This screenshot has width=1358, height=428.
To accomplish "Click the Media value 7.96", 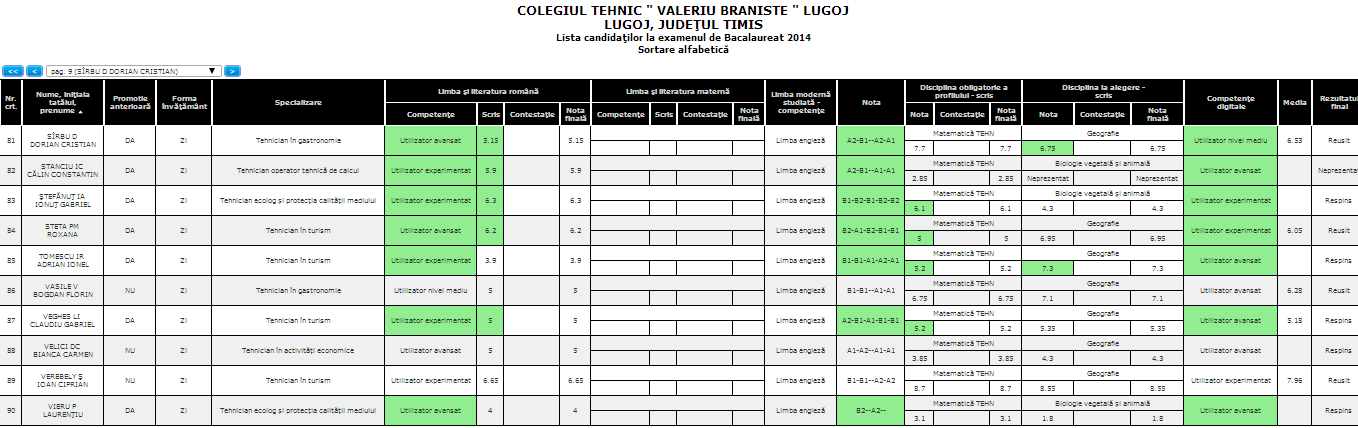I will coord(1294,381).
